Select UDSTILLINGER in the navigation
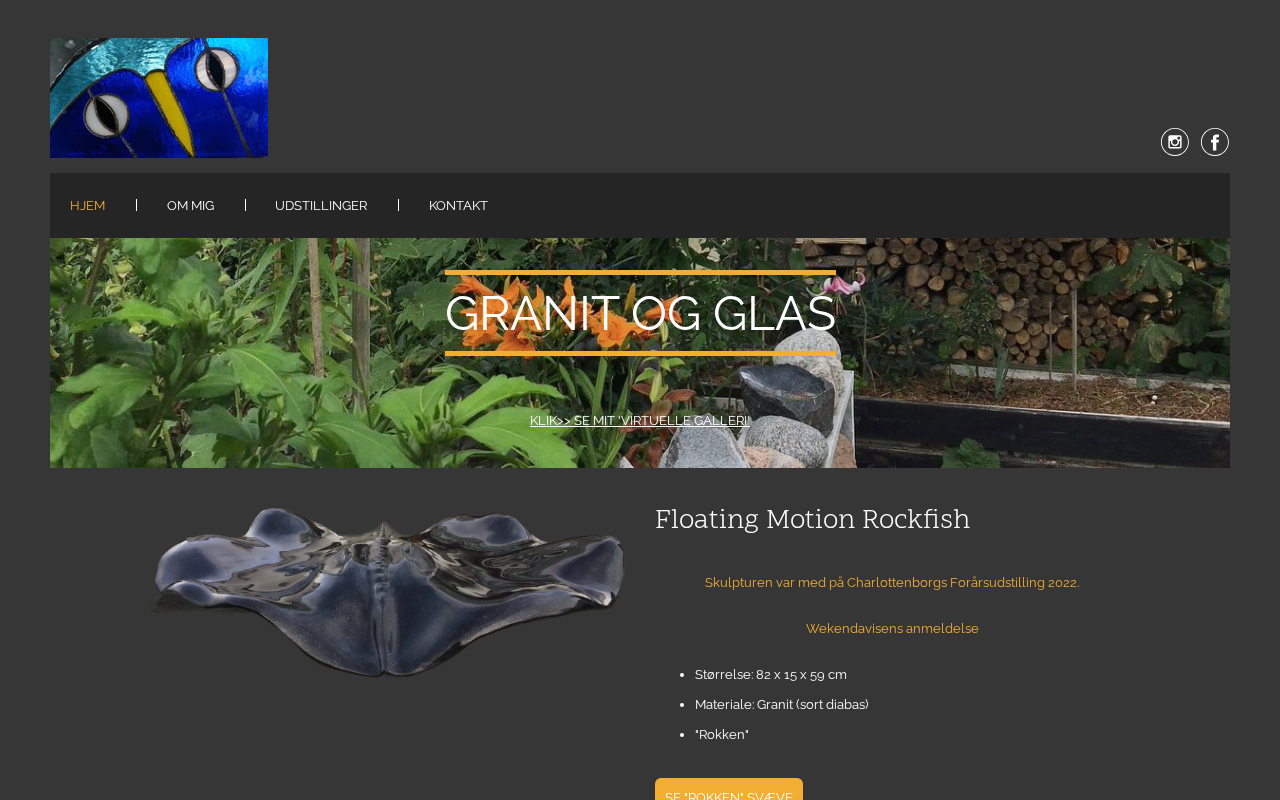Viewport: 1280px width, 800px height. 321,205
